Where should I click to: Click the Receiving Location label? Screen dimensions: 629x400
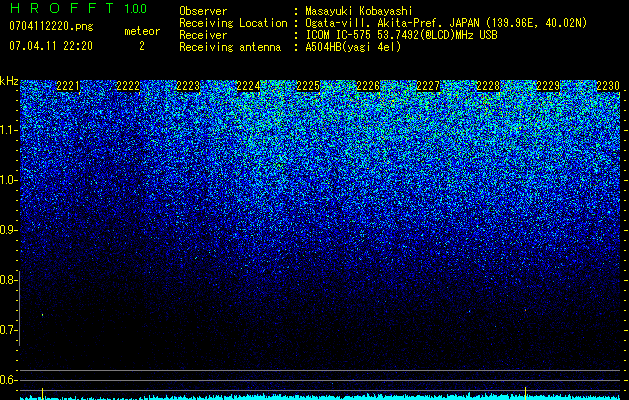[233, 23]
